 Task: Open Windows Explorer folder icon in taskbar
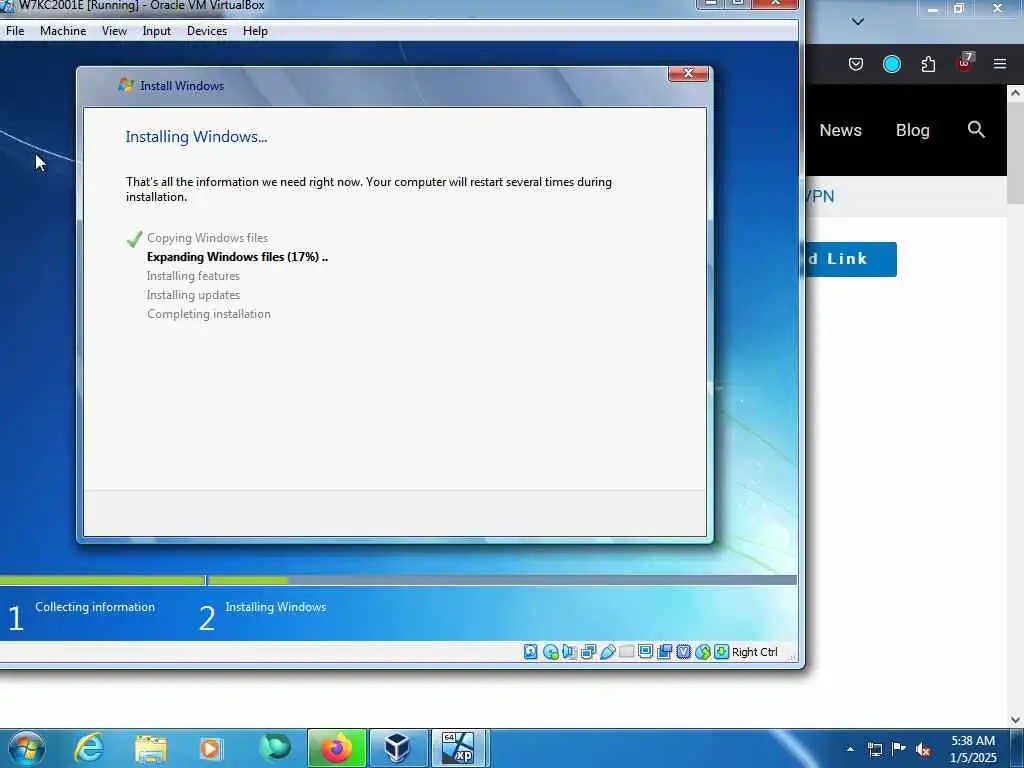(151, 748)
